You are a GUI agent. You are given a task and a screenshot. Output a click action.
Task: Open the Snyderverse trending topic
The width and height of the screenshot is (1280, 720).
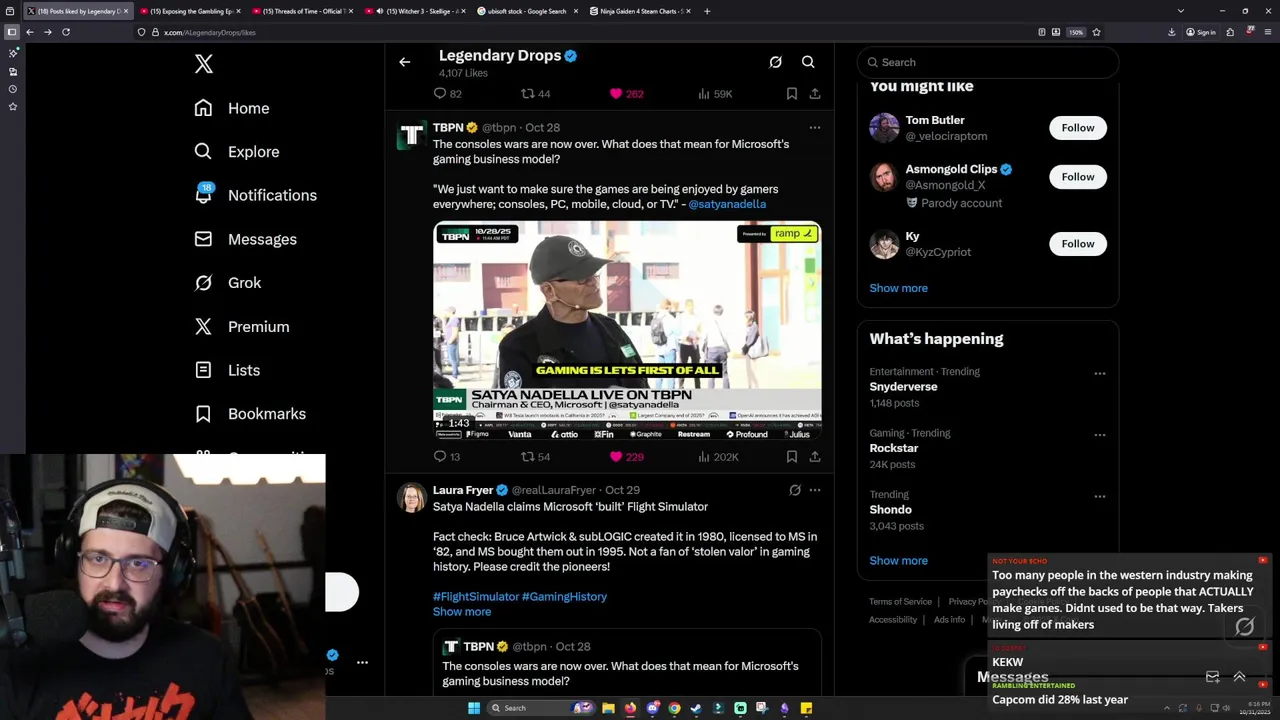(x=903, y=386)
